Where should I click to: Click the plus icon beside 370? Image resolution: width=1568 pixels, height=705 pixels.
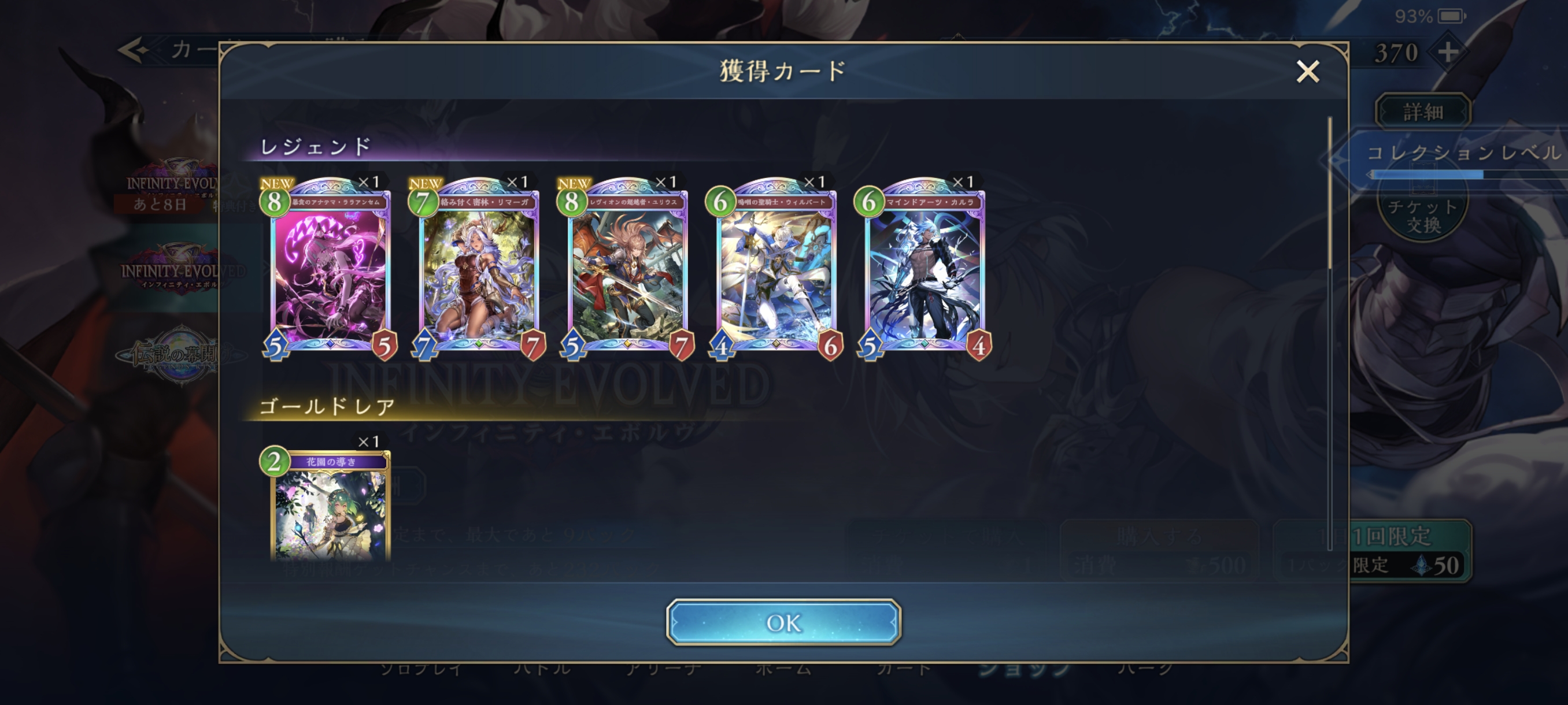1449,53
